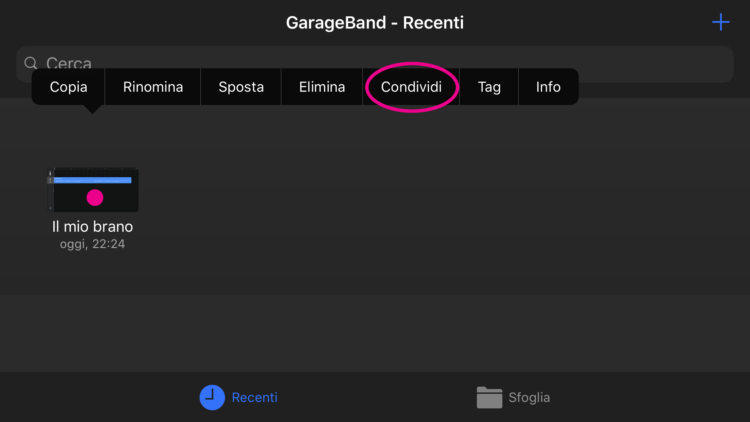Switch to the Recenti tab label
This screenshot has width=750, height=422.
(255, 397)
